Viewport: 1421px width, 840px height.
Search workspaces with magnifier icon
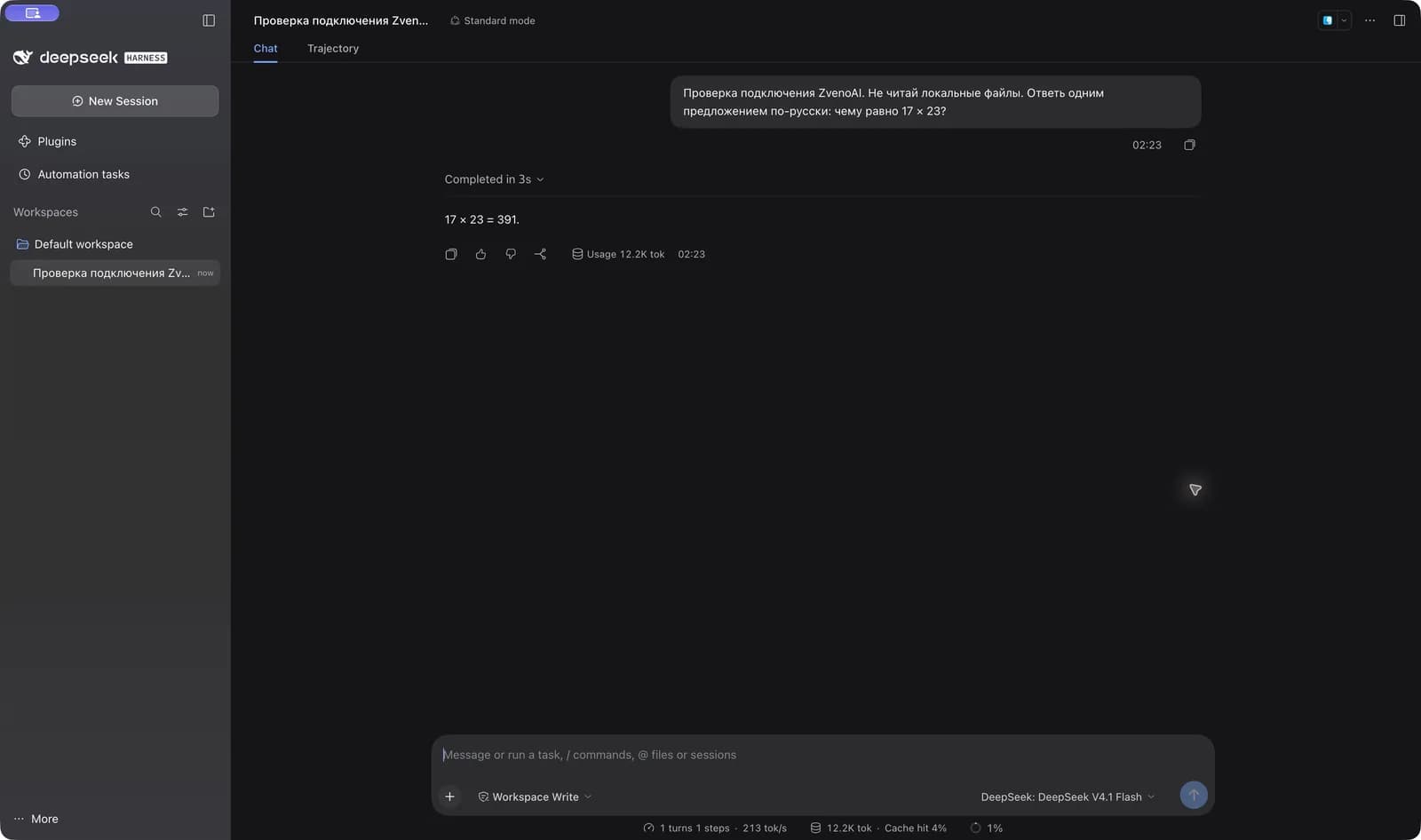coord(155,212)
